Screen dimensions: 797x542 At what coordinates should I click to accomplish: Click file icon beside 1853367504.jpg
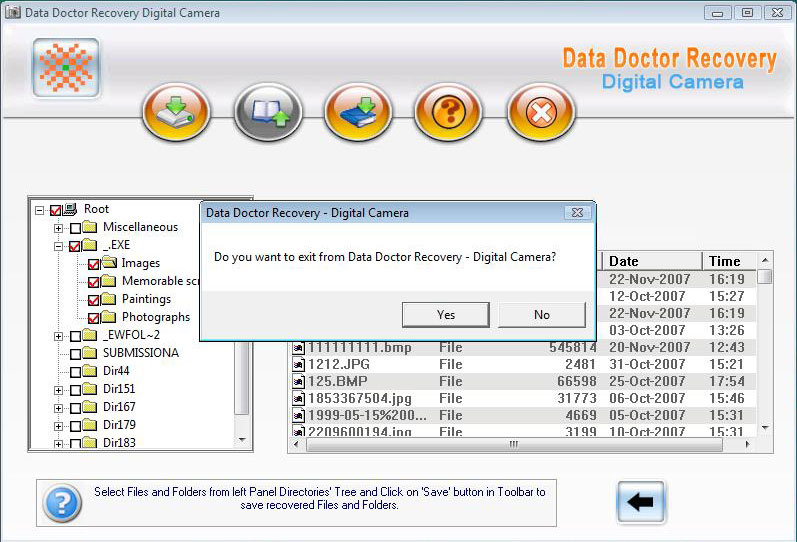(x=298, y=399)
